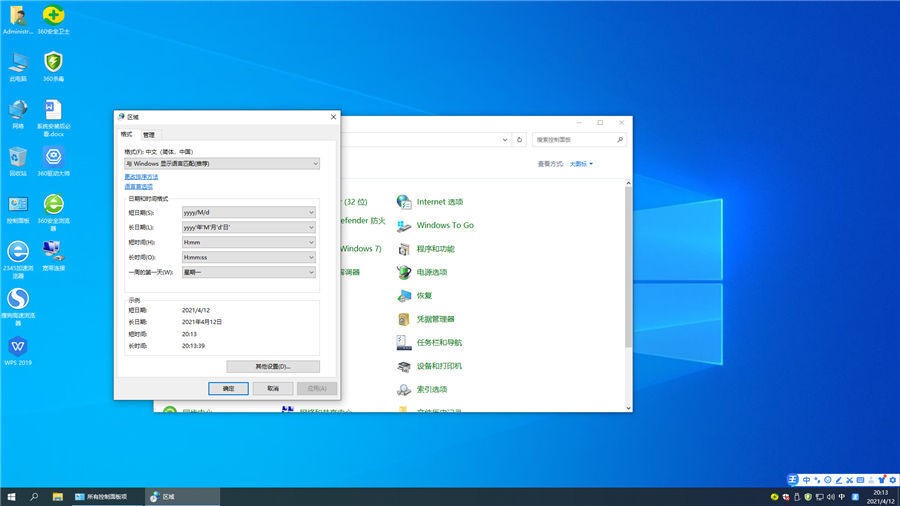Image resolution: width=900 pixels, height=506 pixels.
Task: Switch to the 管理 tab
Action: pos(149,134)
